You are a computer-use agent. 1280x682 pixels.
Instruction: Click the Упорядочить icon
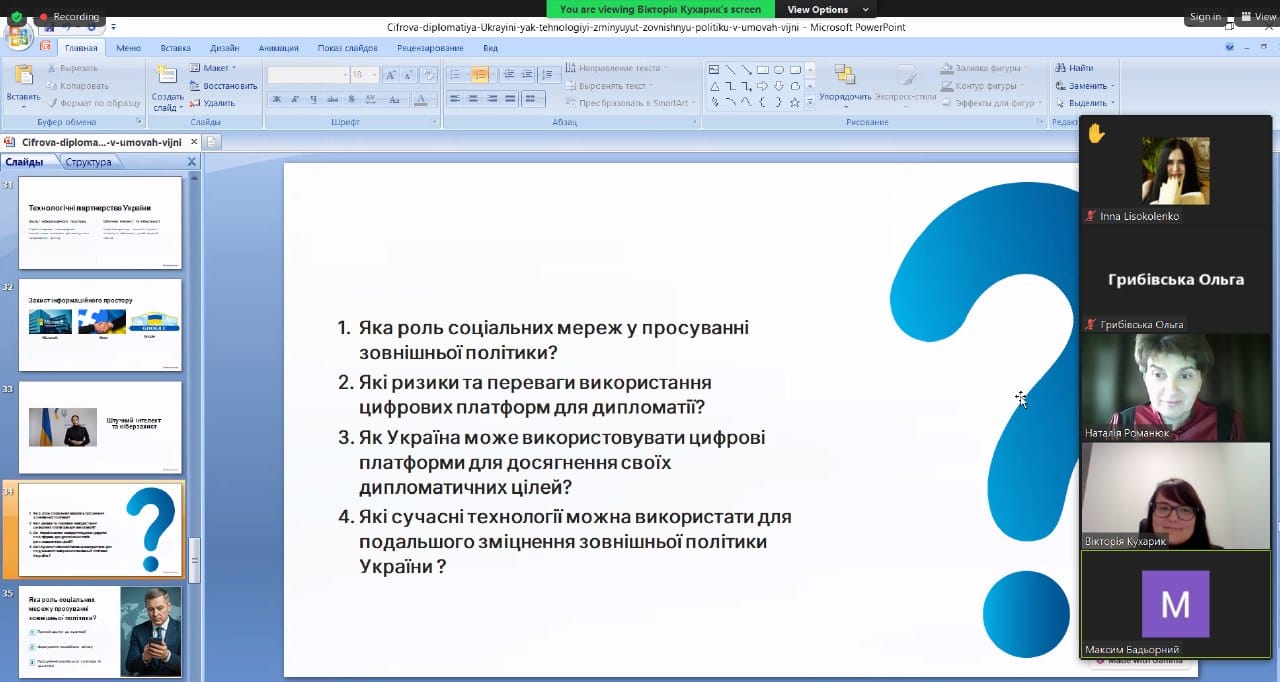846,75
